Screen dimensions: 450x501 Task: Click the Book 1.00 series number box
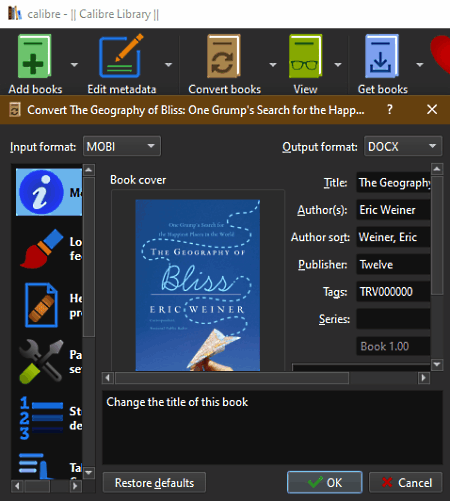393,346
